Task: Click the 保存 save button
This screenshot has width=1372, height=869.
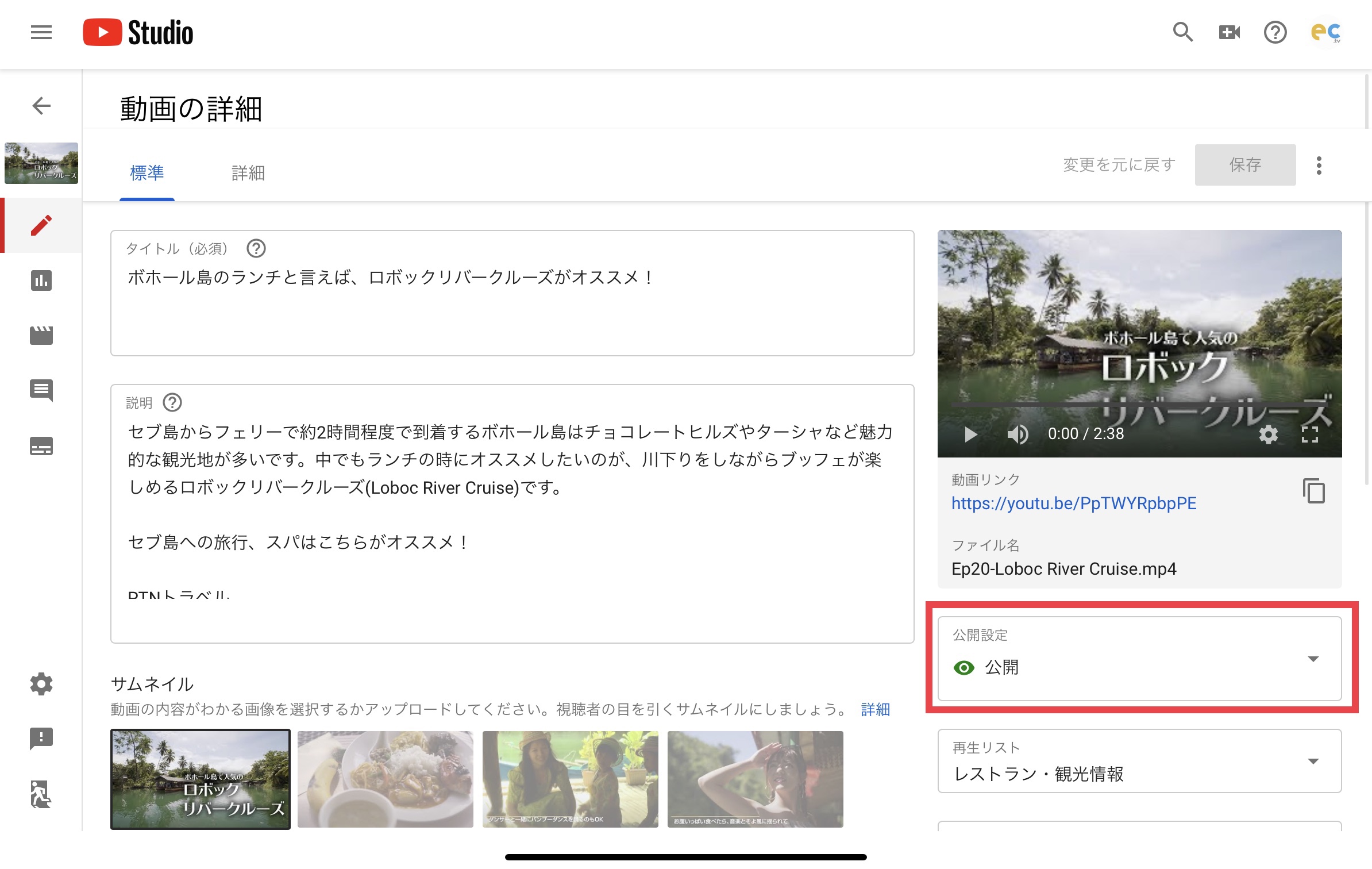Action: click(x=1245, y=165)
